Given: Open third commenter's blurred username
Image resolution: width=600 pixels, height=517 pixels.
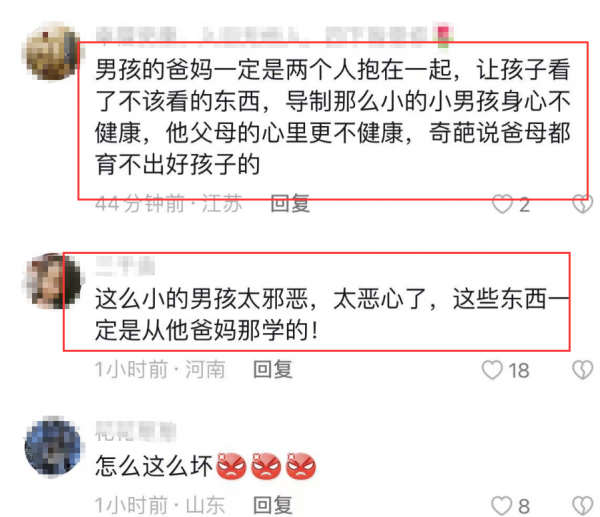Looking at the screenshot, I should click(135, 431).
